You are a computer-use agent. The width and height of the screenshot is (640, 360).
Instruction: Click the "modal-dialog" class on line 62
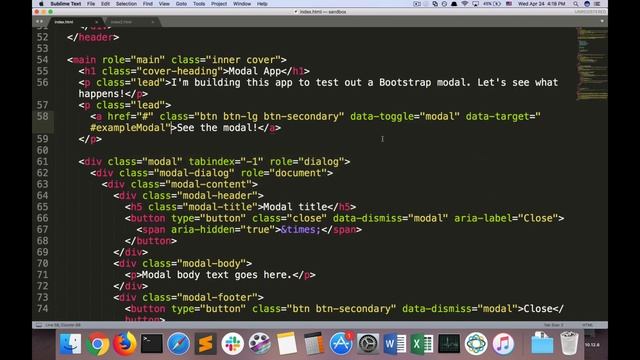coord(194,173)
